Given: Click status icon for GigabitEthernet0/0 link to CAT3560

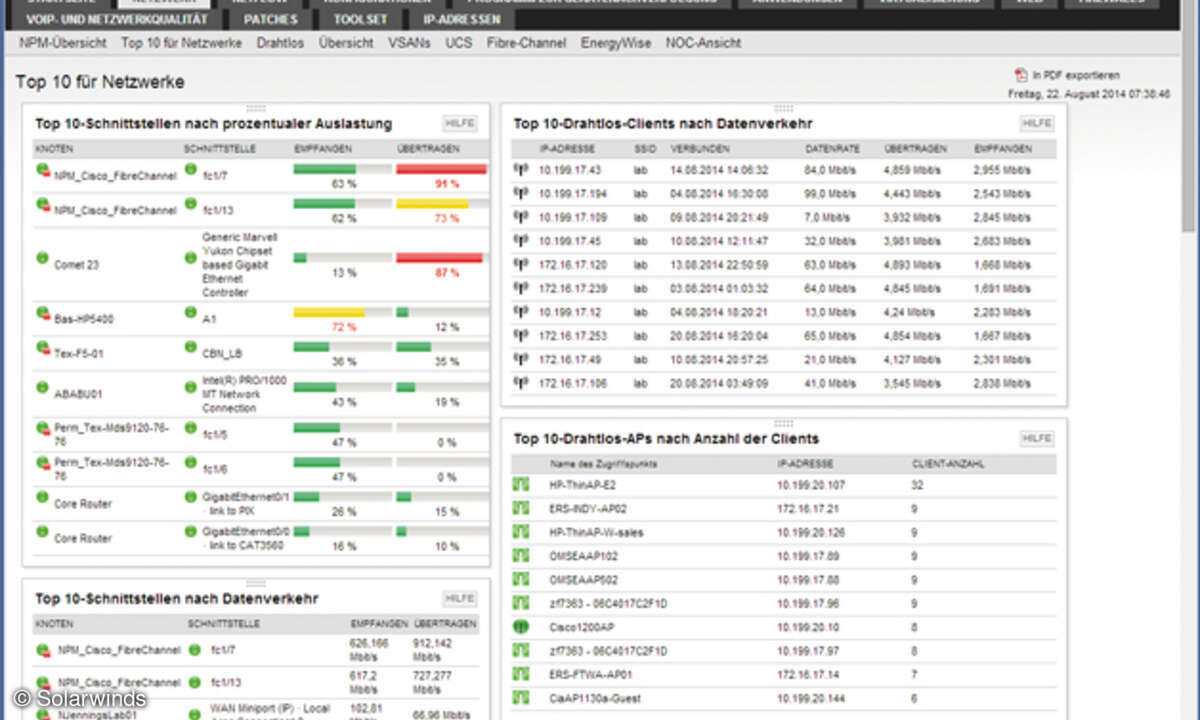Looking at the screenshot, I should click(190, 531).
